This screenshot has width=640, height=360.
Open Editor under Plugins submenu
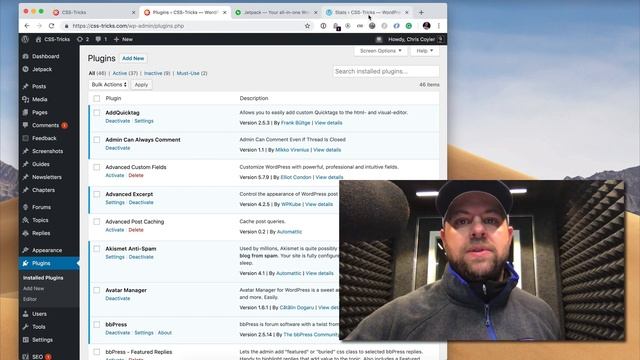(30, 299)
